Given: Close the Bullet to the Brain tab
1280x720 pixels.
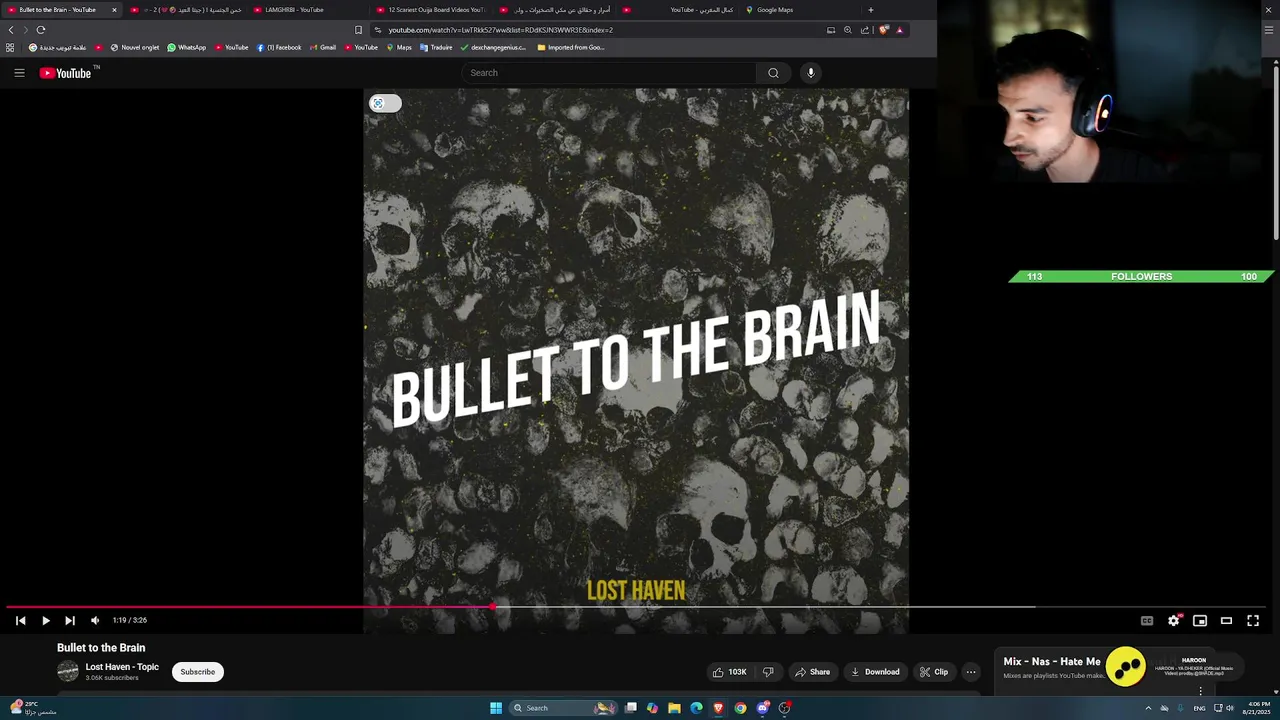Looking at the screenshot, I should [x=114, y=10].
